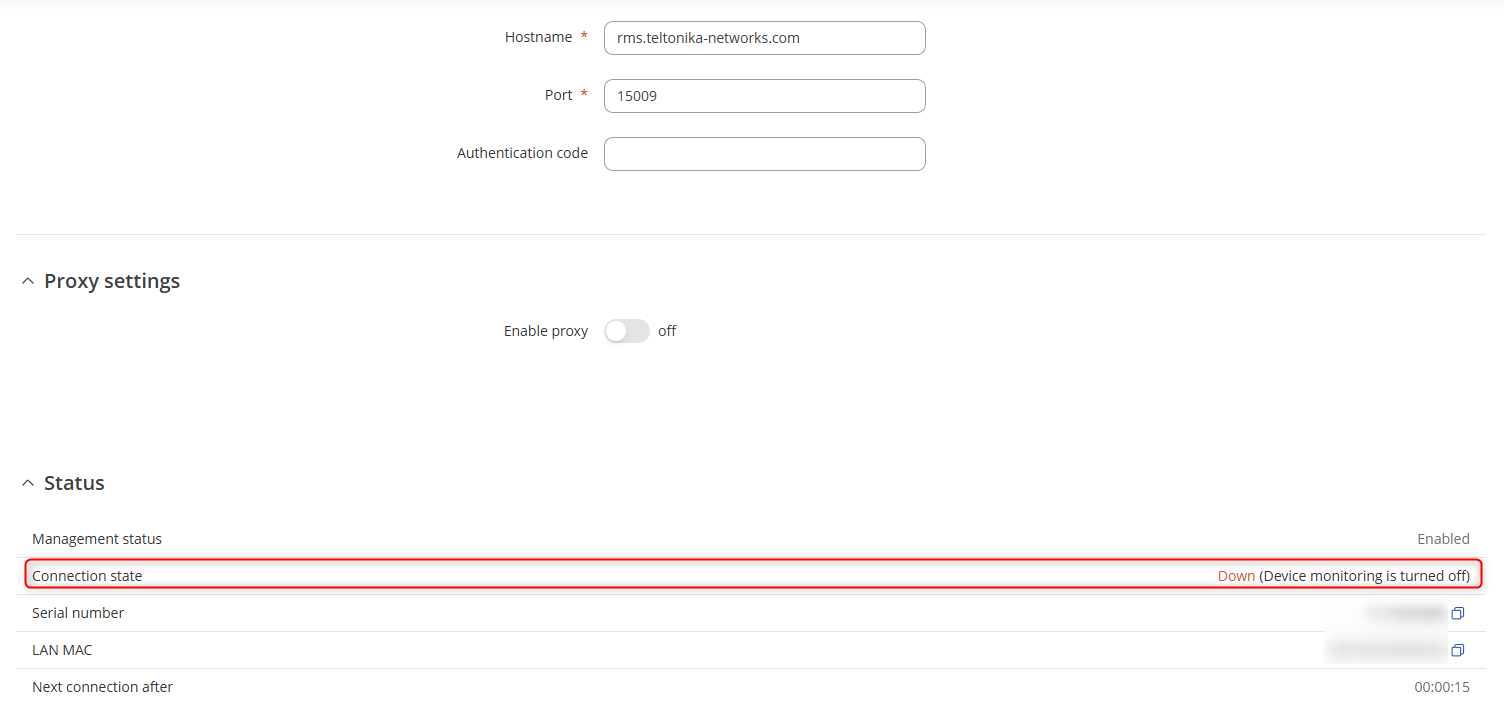Click the "Status" section heading text
The image size is (1504, 710).
pos(74,483)
